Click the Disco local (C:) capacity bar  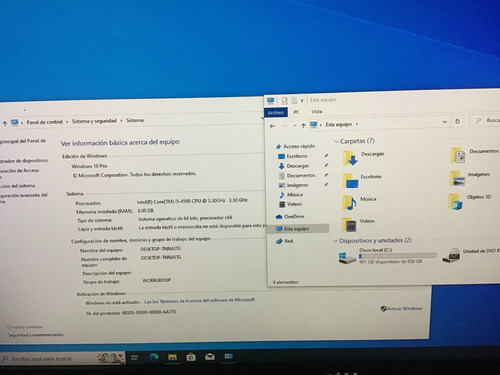pyautogui.click(x=397, y=256)
